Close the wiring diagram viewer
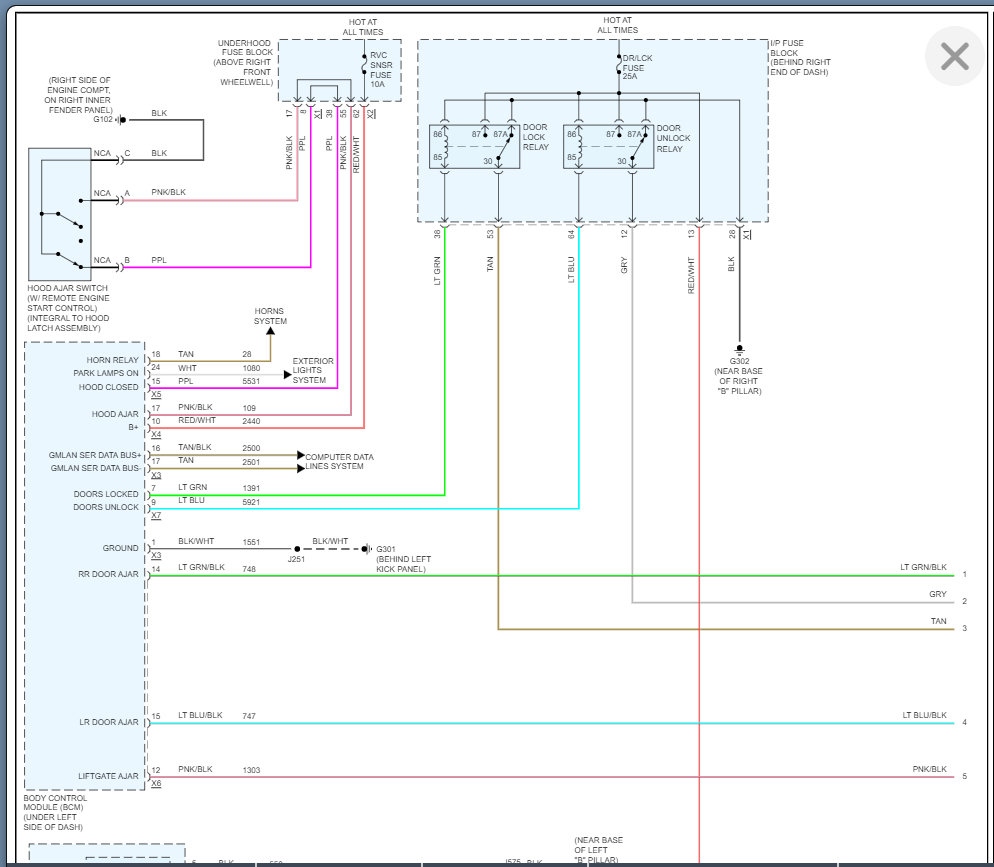The width and height of the screenshot is (994, 867). 955,56
